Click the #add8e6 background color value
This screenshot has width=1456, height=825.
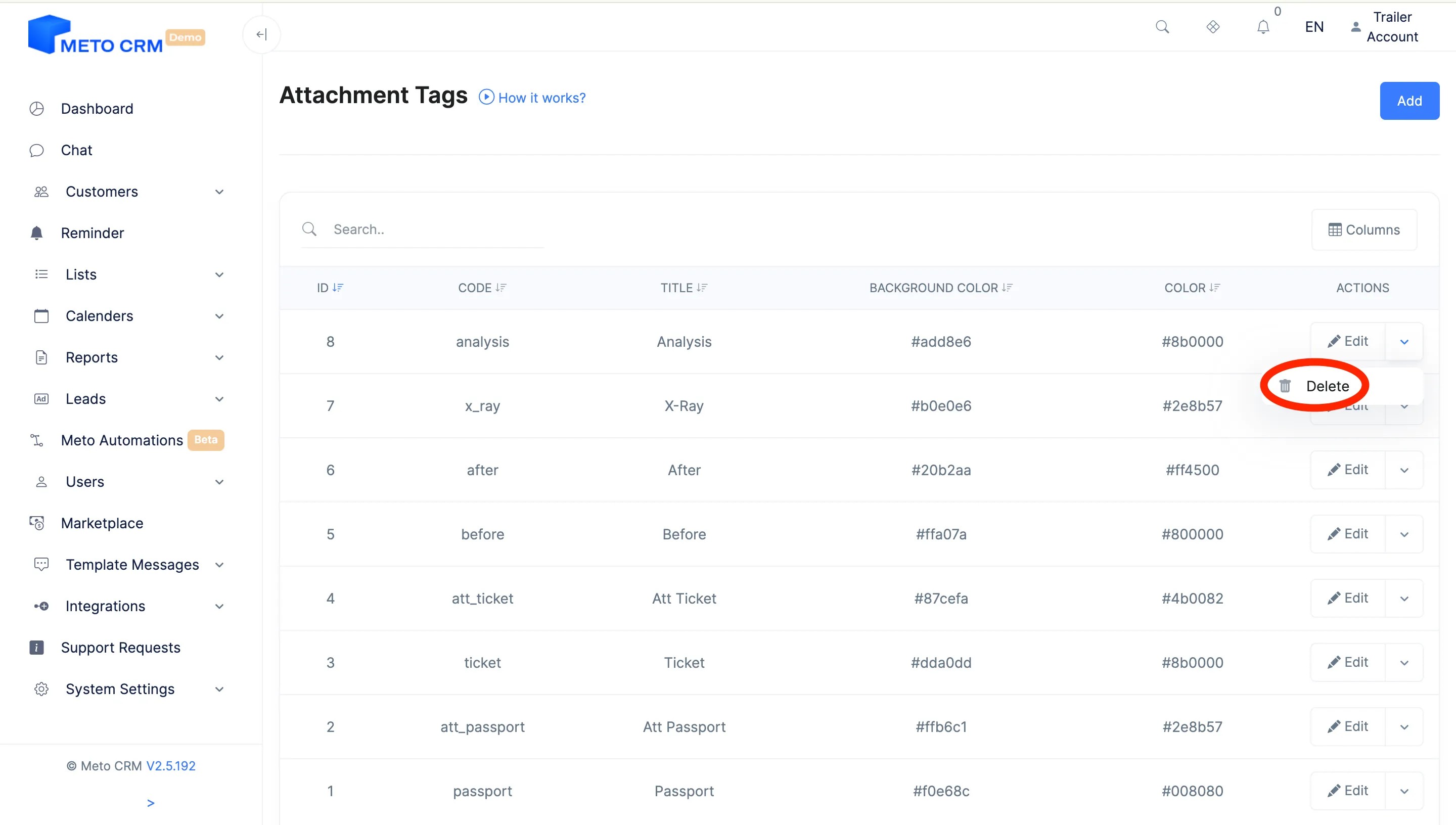pos(940,341)
